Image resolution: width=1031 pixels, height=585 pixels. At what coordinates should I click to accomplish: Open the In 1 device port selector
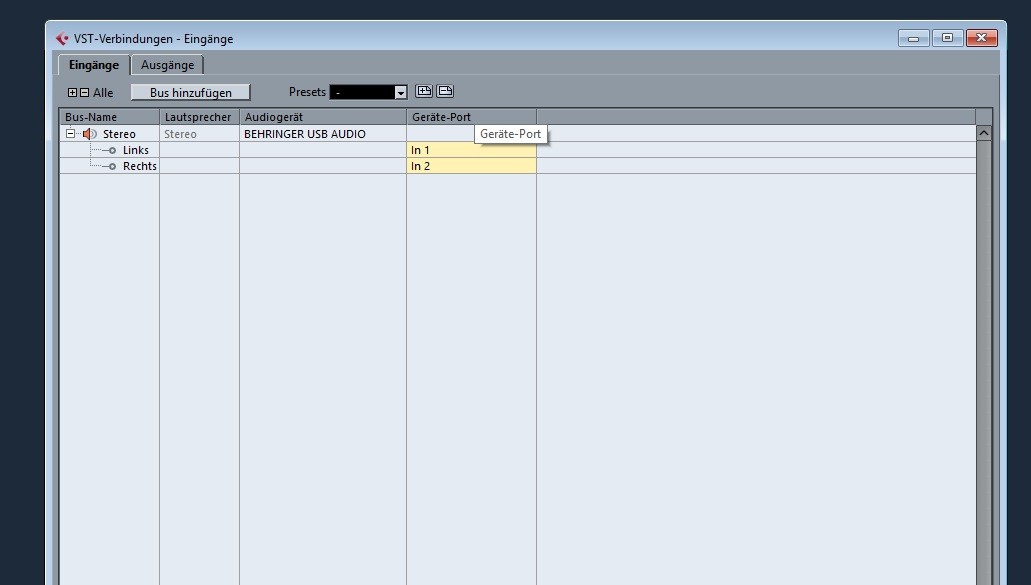[471, 150]
